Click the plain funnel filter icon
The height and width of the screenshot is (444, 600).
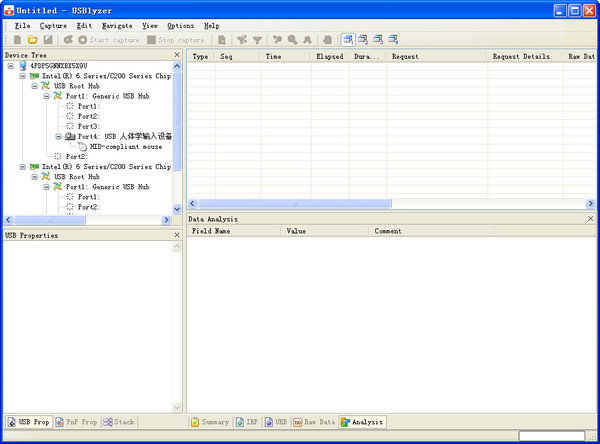pyautogui.click(x=258, y=40)
